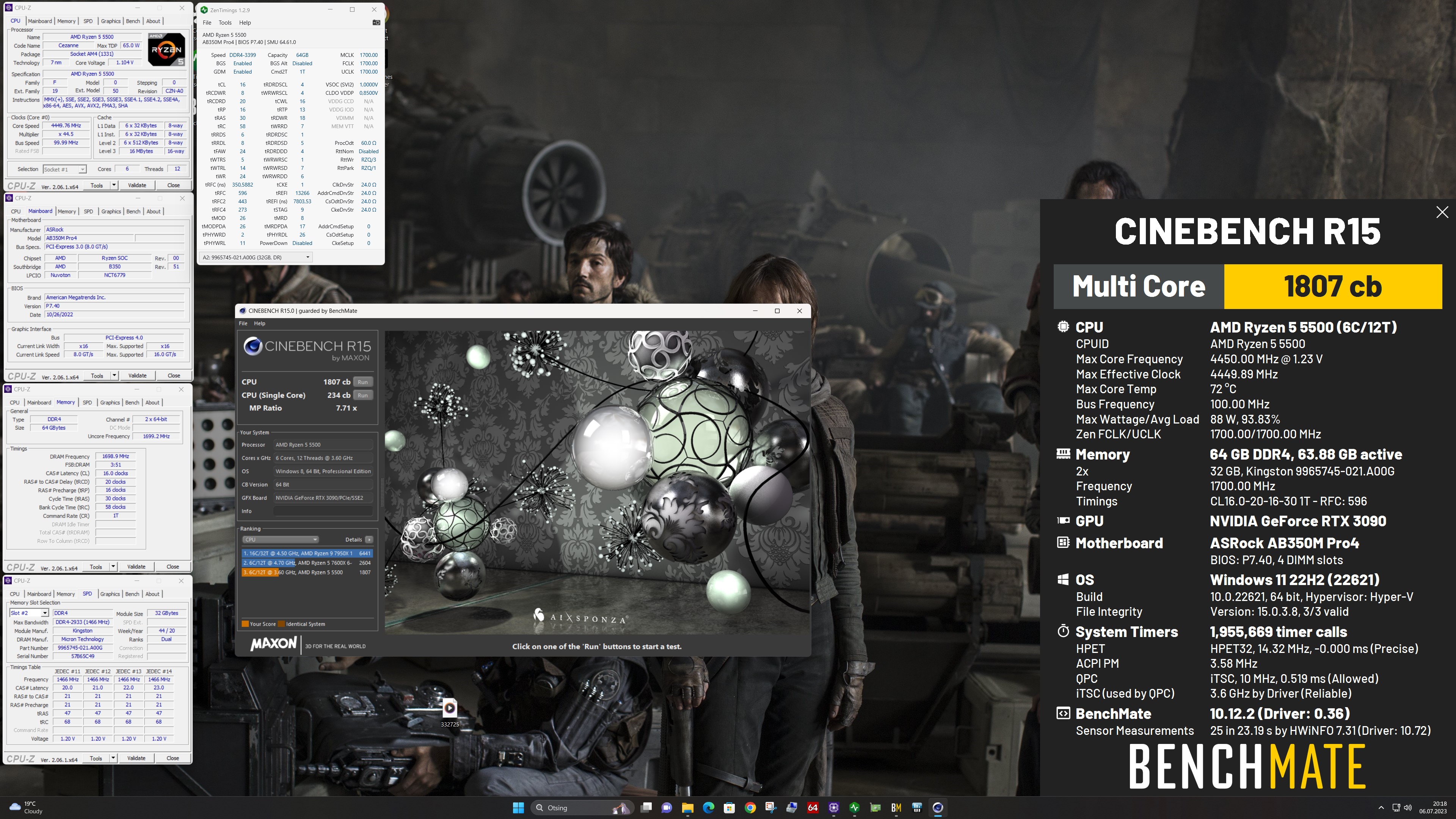Switch to BenchMate BM taskbar icon

click(x=896, y=807)
